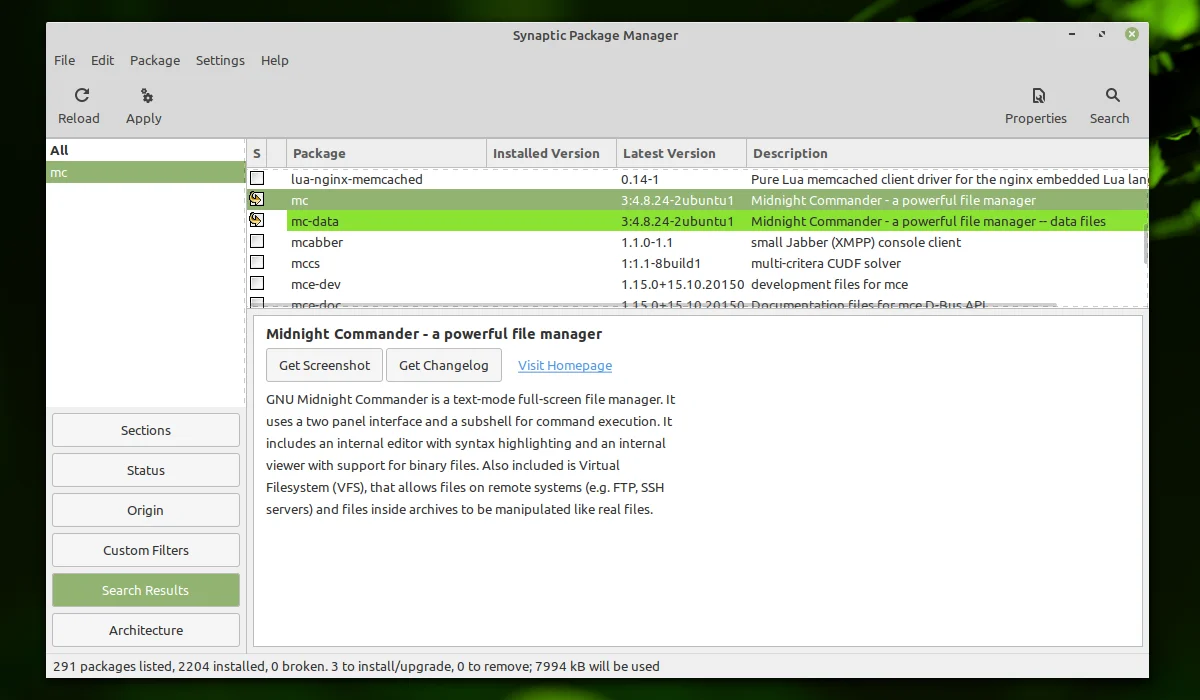Click 'multi-critera CUDF solver' description
The width and height of the screenshot is (1200, 700).
pyautogui.click(x=826, y=263)
